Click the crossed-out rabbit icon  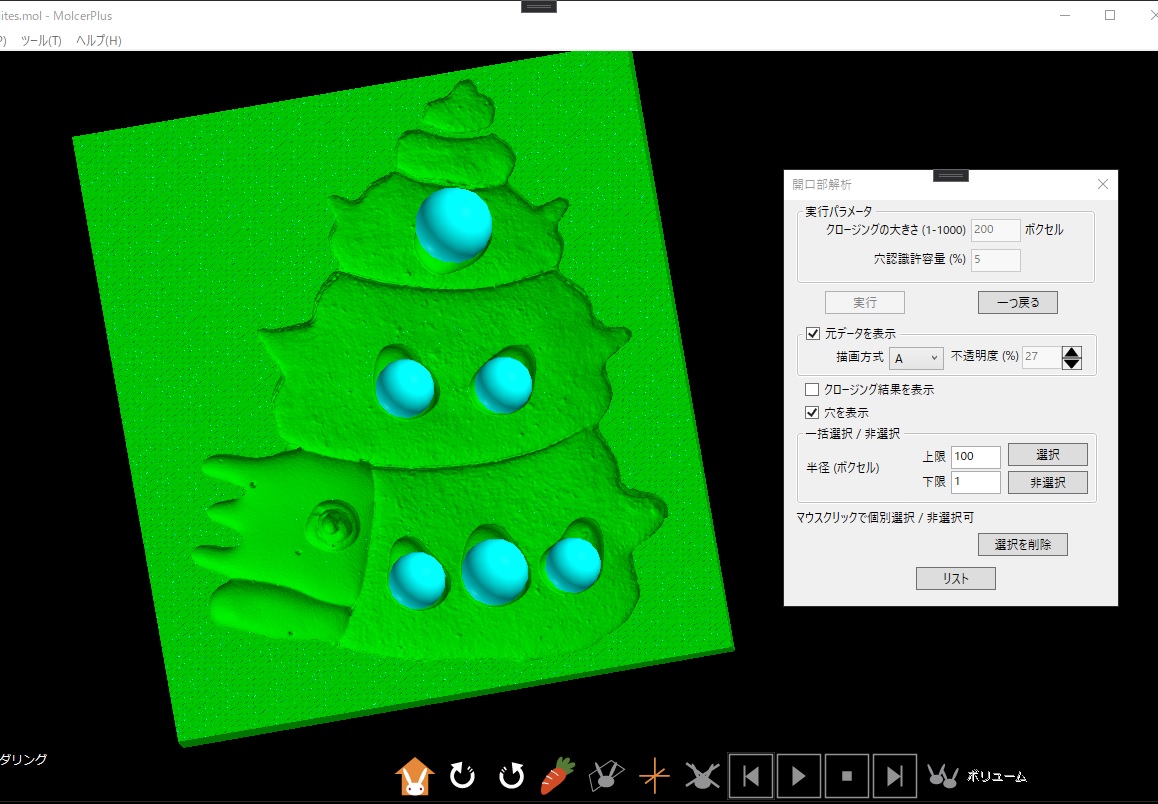[702, 776]
